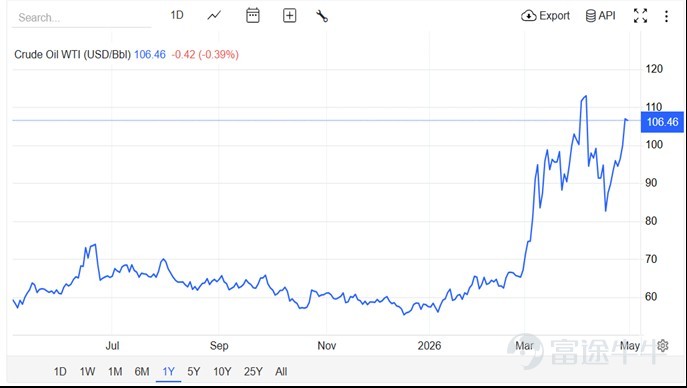Click the -0.42 (-0.39%) change text

tap(205, 55)
